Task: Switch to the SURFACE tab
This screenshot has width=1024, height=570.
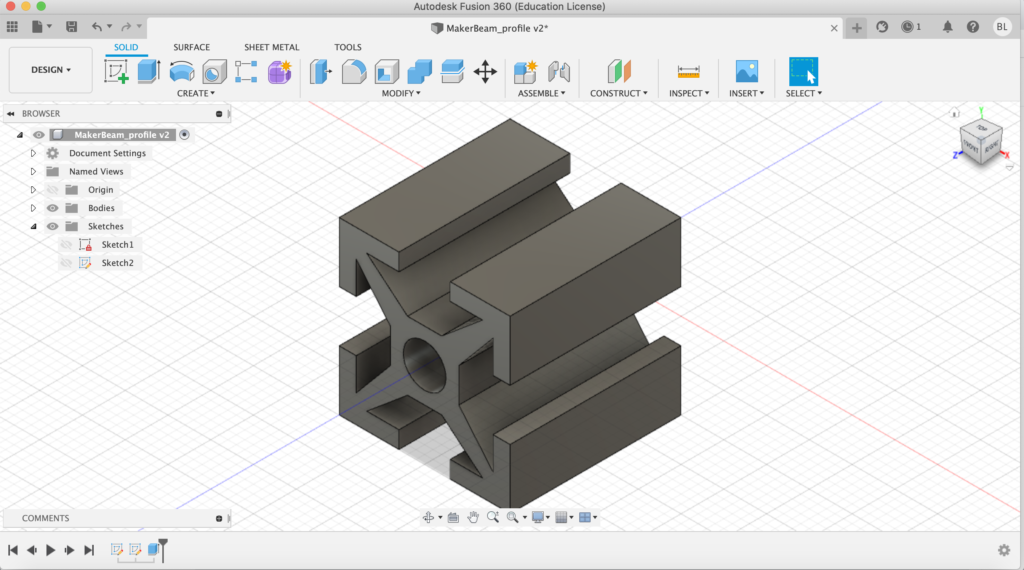Action: click(x=191, y=47)
